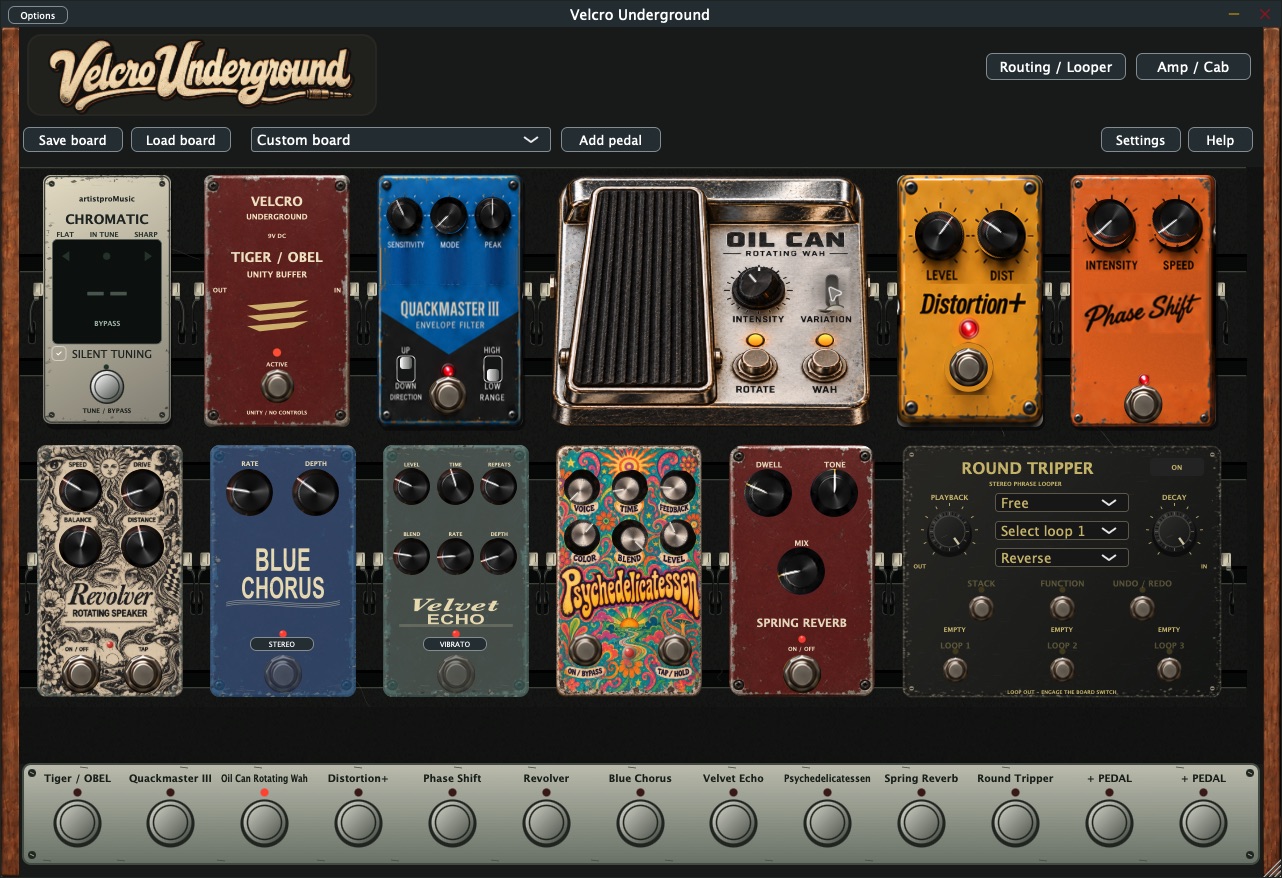Click the Oil Can Rotate footswitch
Image resolution: width=1282 pixels, height=878 pixels.
pyautogui.click(x=756, y=365)
